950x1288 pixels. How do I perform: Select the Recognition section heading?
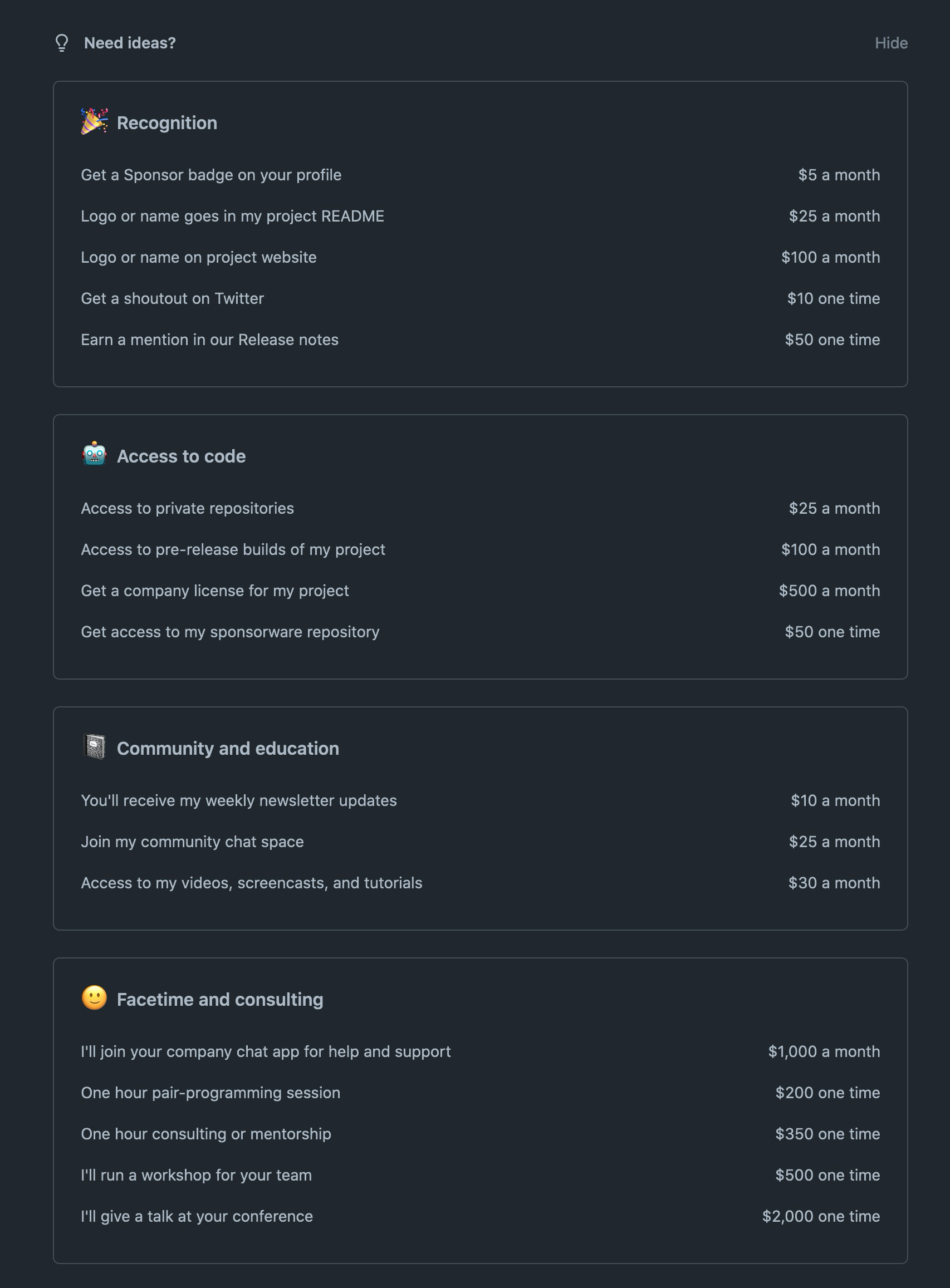click(x=167, y=123)
